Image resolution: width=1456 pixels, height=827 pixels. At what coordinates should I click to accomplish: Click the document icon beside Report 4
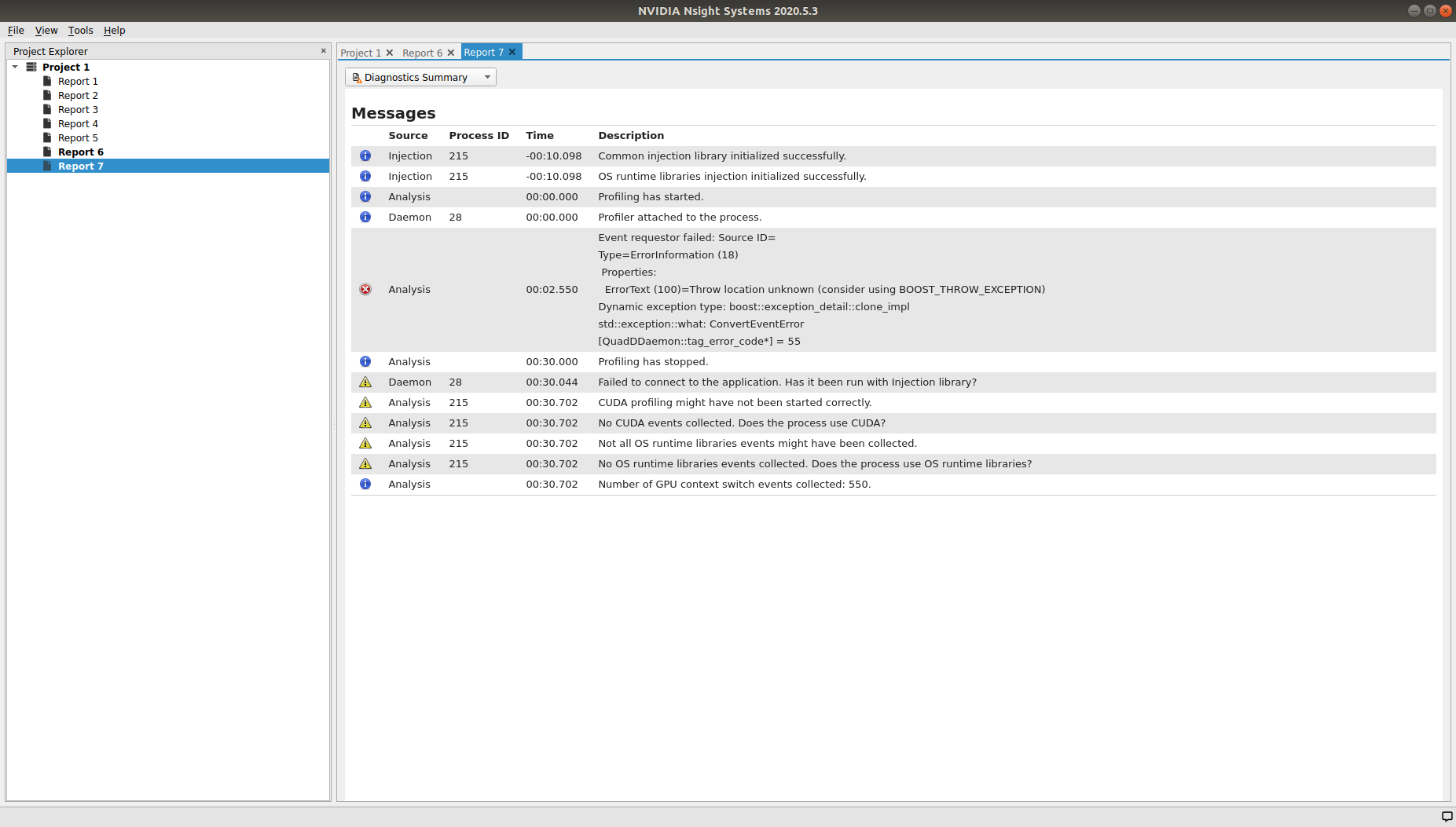(47, 123)
